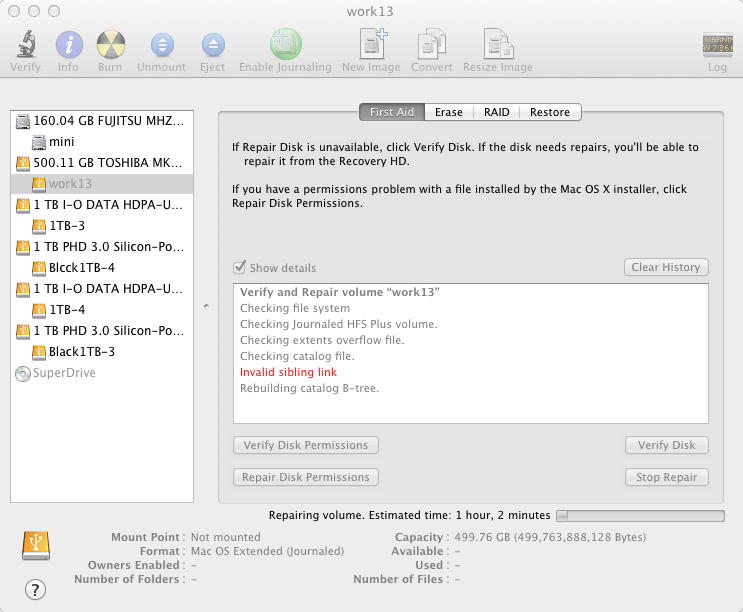Viewport: 743px width, 612px height.
Task: Click the sidebar splitter handle dot
Action: point(206,306)
